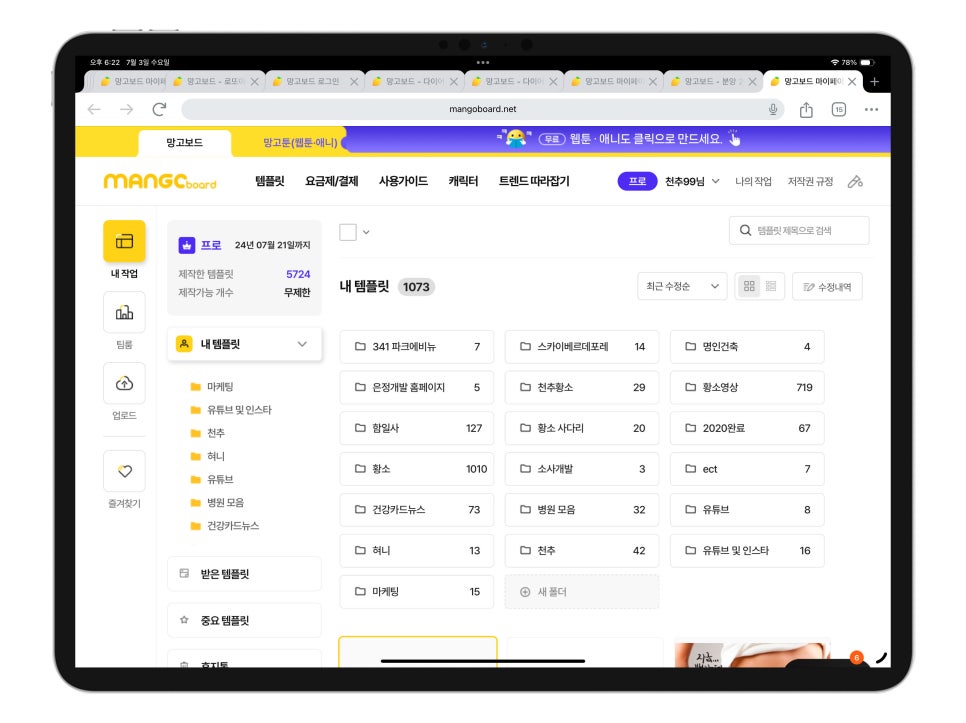Screen dimensions: 966x723
Task: Open the ect folder
Action: (x=747, y=469)
